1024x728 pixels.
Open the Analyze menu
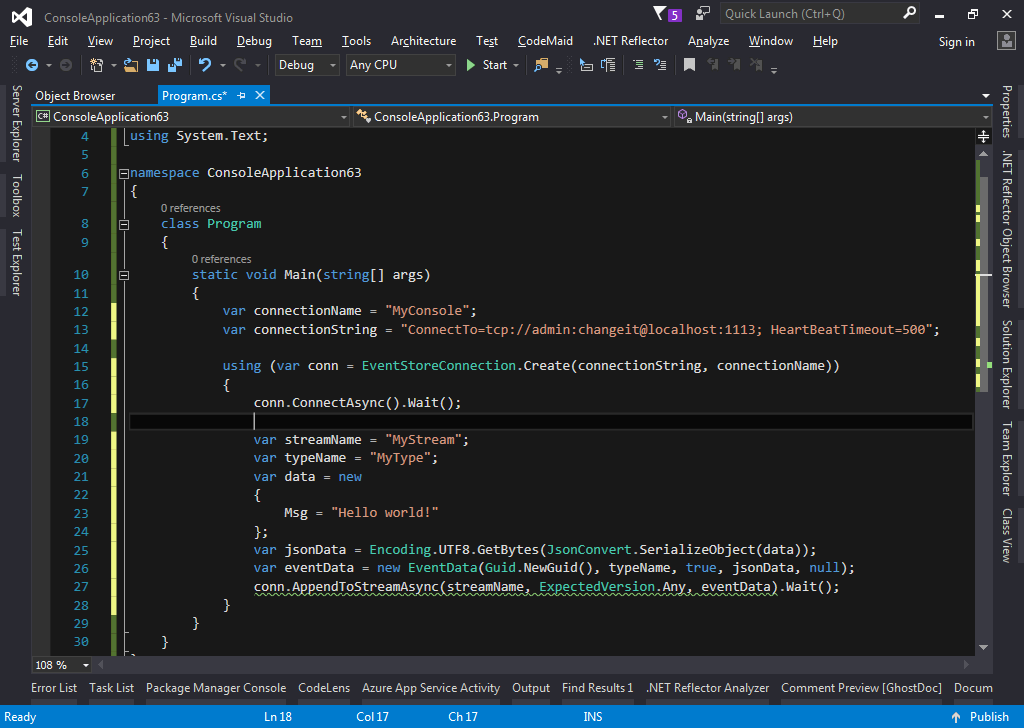tap(708, 40)
